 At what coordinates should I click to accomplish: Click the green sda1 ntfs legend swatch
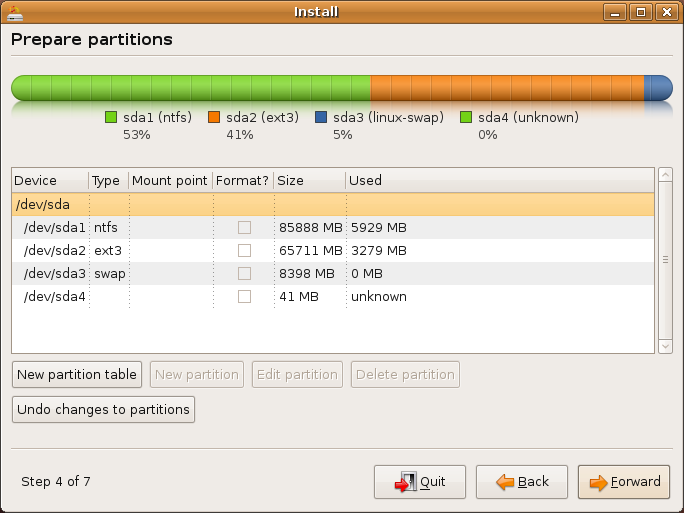point(111,117)
